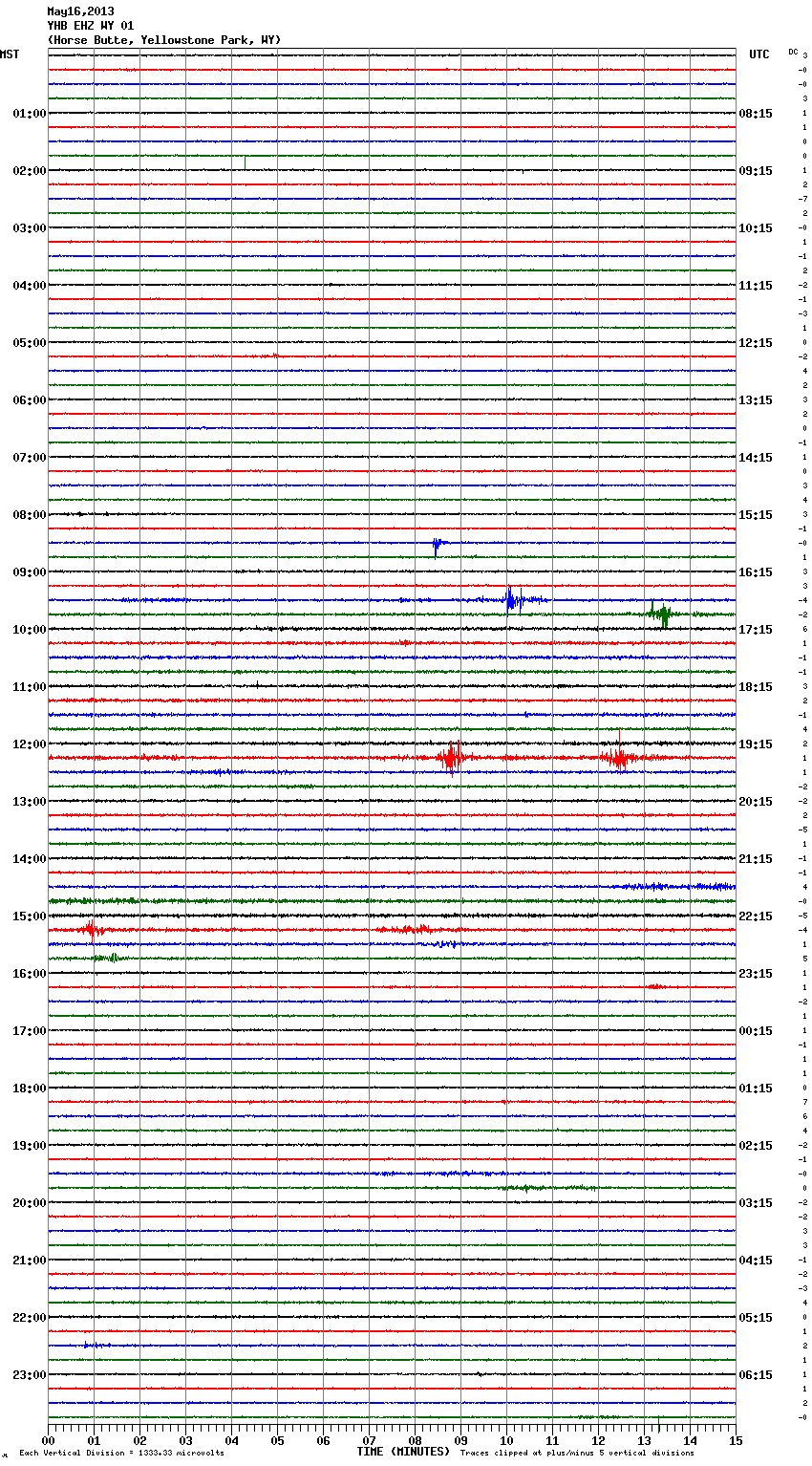Select the 05:00 MST time label

click(x=30, y=343)
